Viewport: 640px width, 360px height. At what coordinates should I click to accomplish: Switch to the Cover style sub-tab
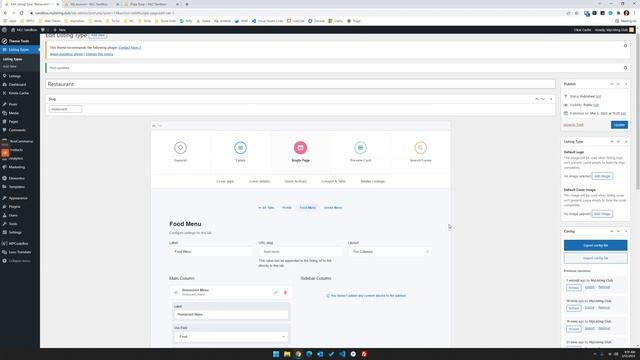(x=225, y=181)
